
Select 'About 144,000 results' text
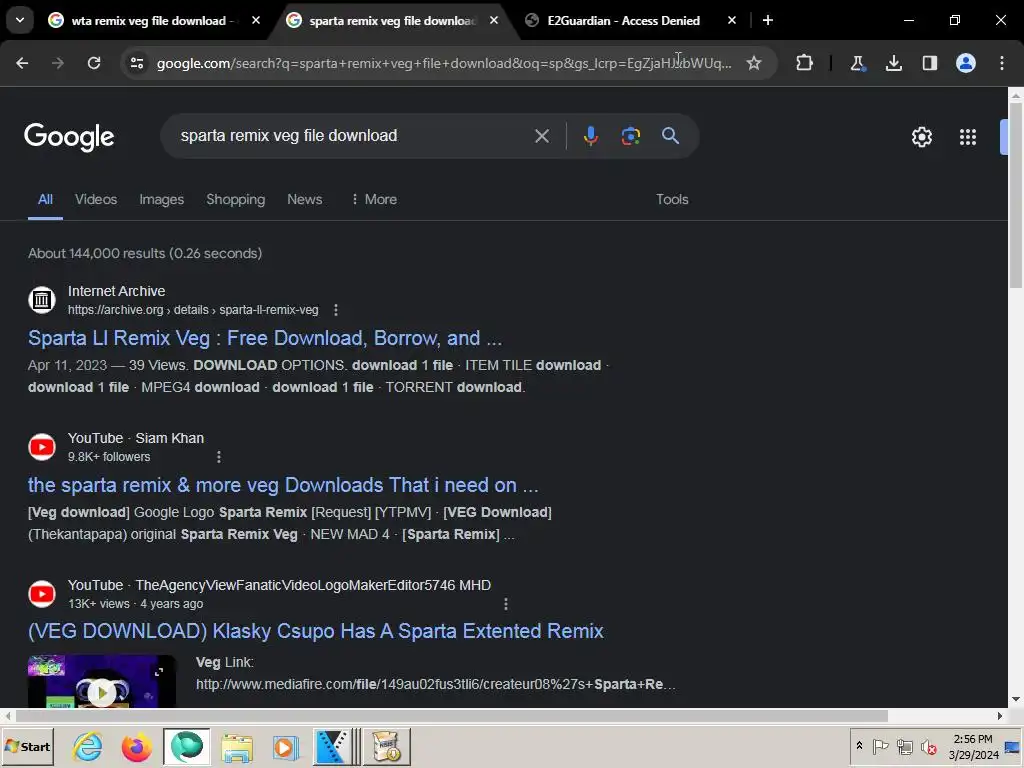tap(96, 253)
